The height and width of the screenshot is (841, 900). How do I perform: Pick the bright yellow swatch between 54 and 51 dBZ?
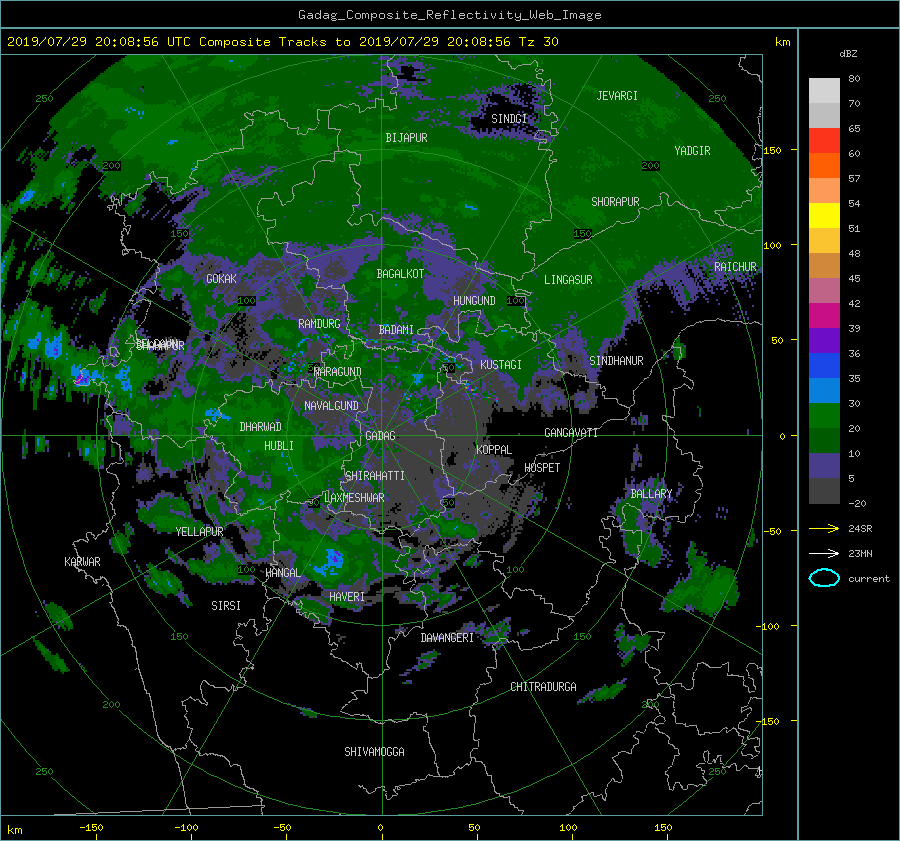(x=824, y=215)
